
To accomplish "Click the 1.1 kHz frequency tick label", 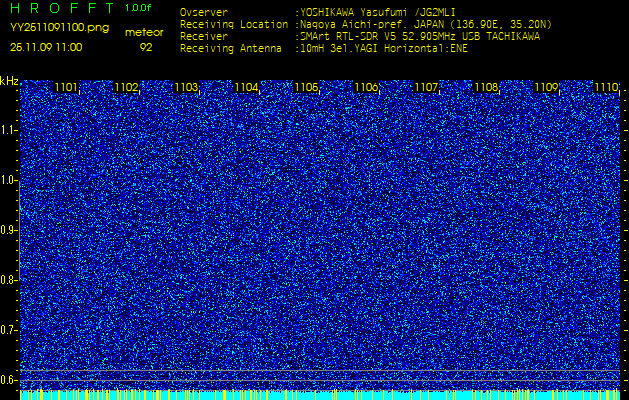I will coord(8,130).
